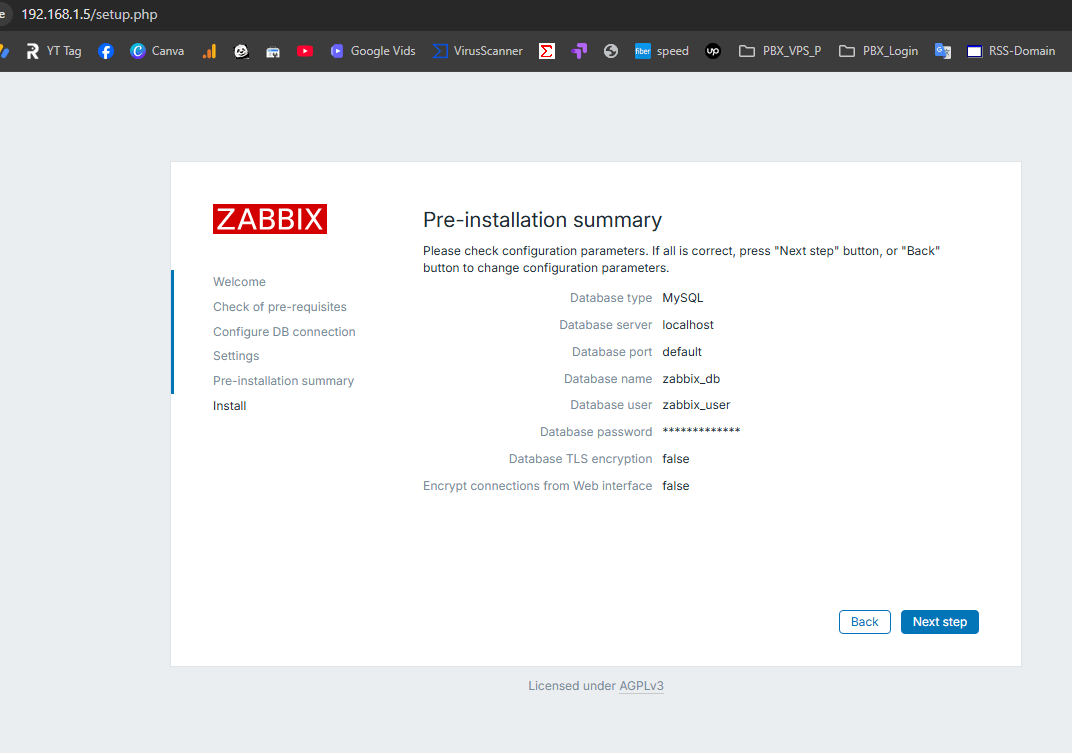Open the Google Translate bookmark icon

pyautogui.click(x=943, y=51)
